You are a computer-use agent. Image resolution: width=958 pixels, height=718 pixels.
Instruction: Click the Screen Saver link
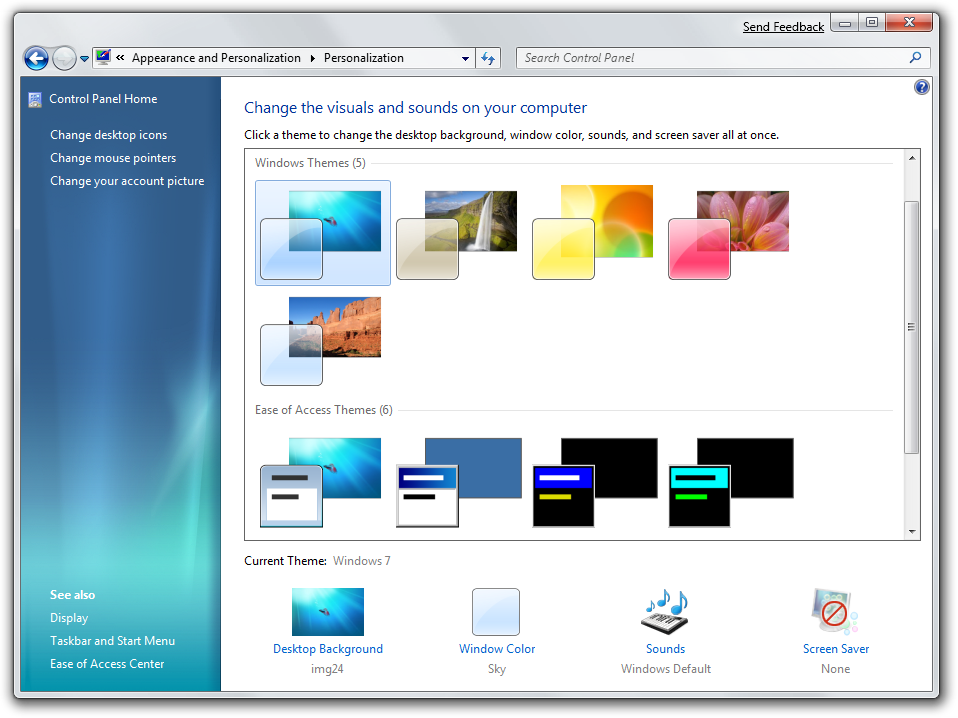(835, 649)
